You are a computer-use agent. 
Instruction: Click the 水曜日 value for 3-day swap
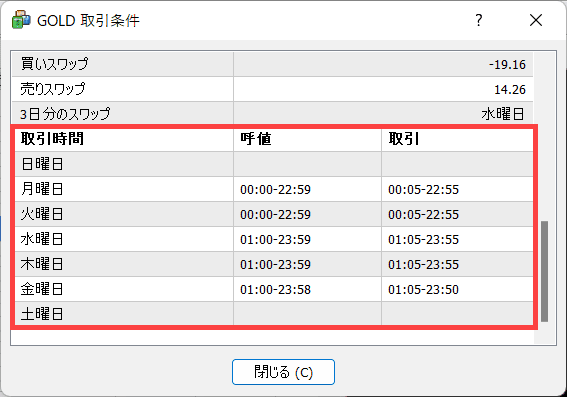(x=503, y=114)
